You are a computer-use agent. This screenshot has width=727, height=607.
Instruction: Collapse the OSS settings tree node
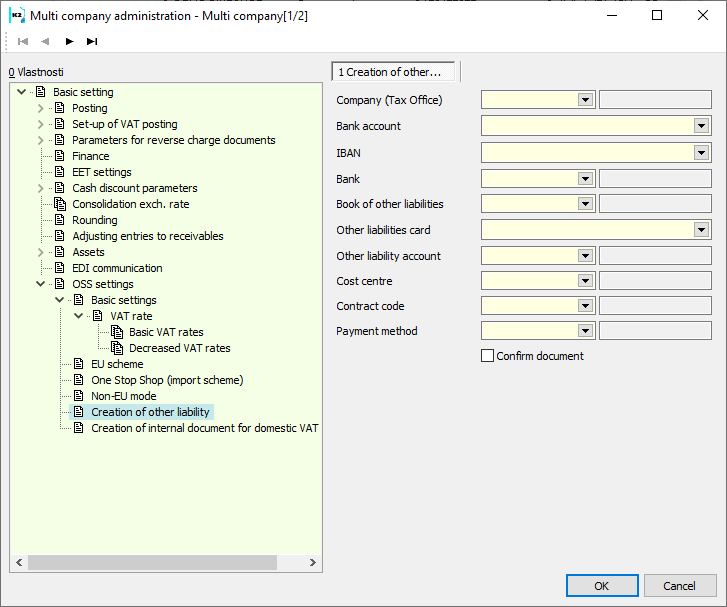coord(41,284)
